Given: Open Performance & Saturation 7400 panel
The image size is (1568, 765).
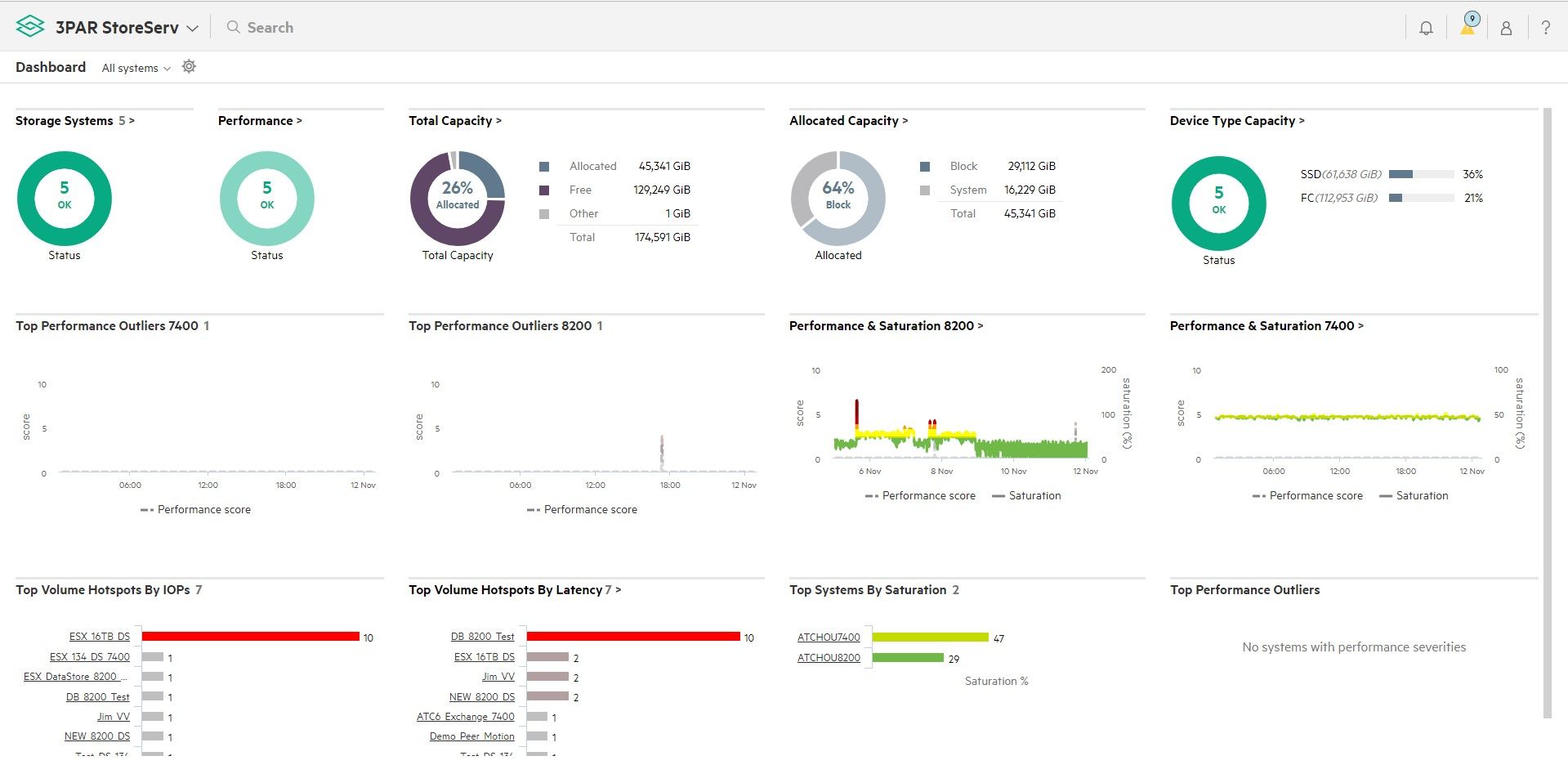Looking at the screenshot, I should pyautogui.click(x=1266, y=325).
